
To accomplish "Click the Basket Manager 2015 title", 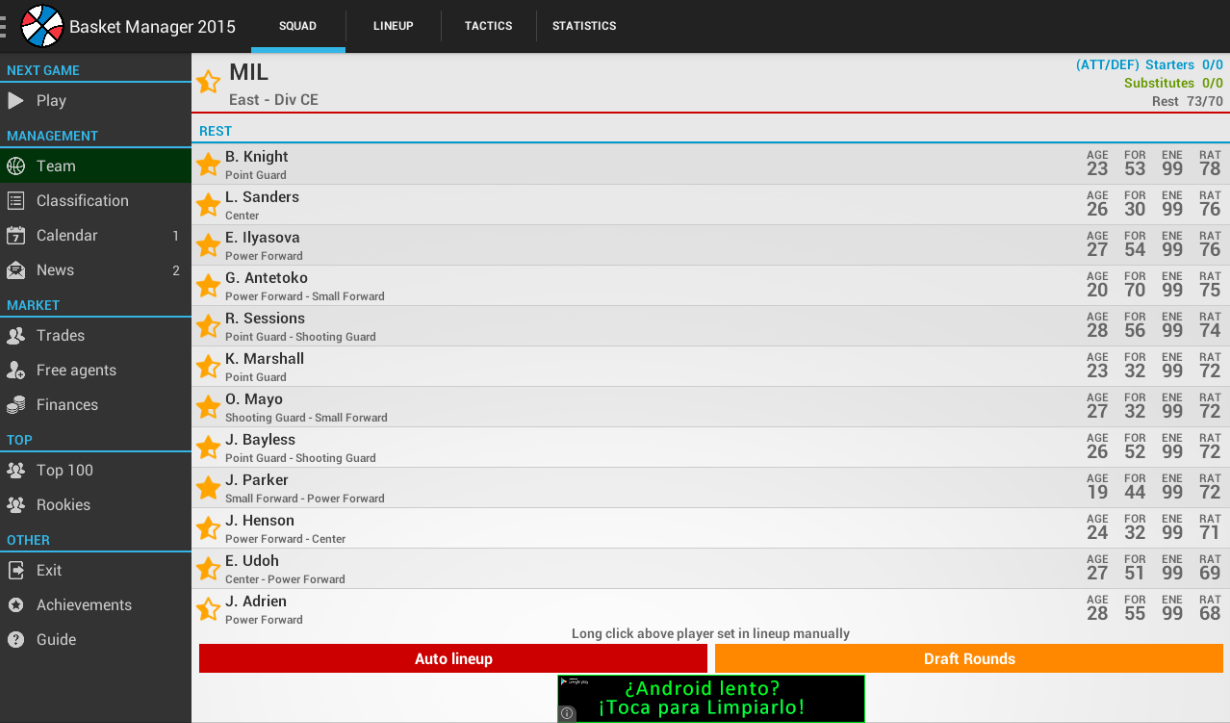I will (152, 27).
